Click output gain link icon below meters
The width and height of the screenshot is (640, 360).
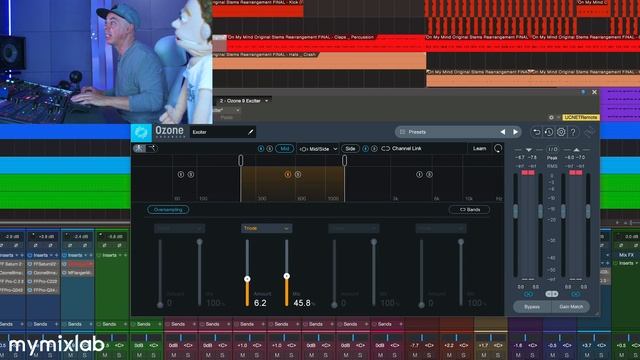coord(576,294)
